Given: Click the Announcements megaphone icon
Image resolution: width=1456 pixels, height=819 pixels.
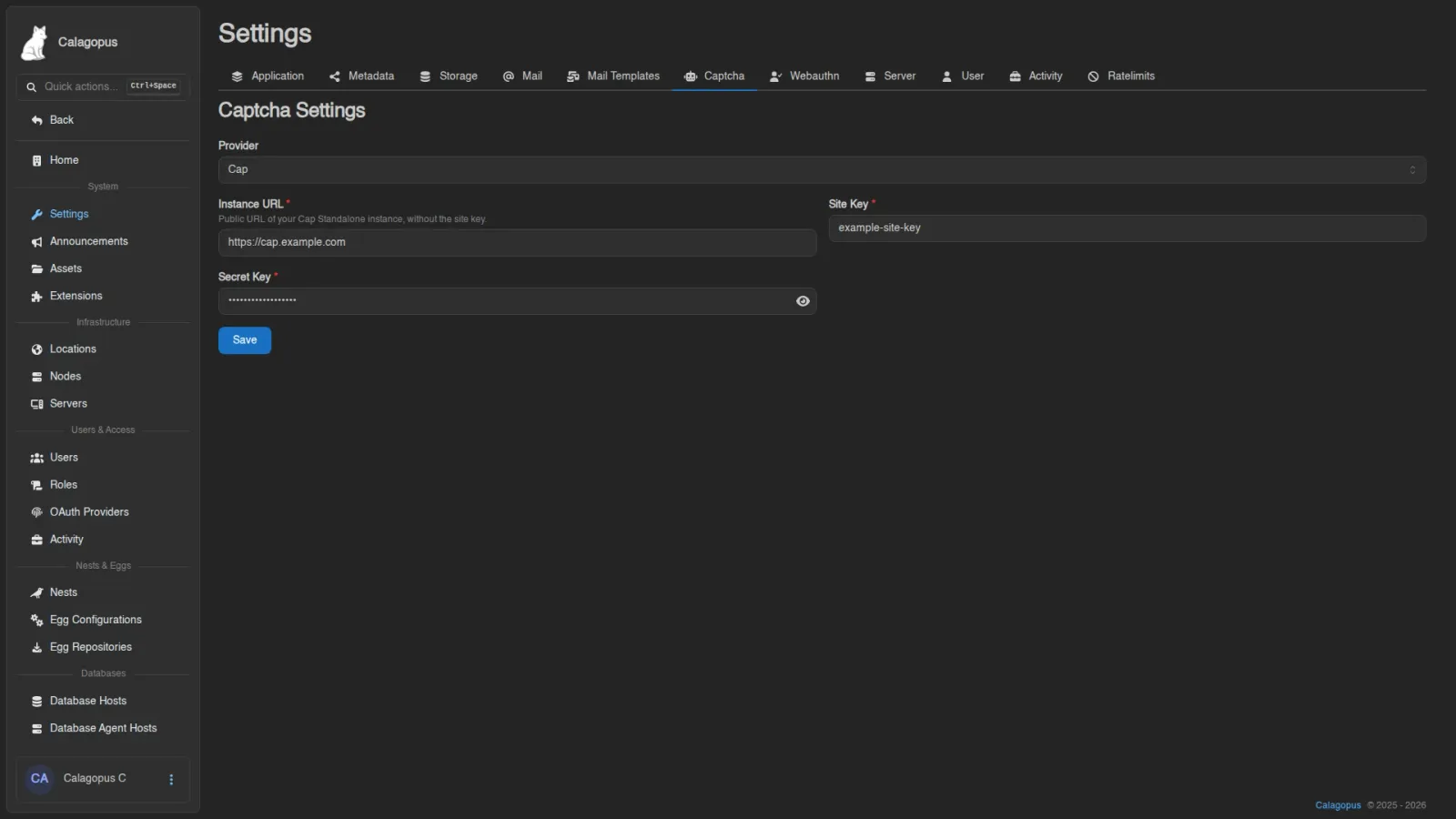Looking at the screenshot, I should coord(36,242).
